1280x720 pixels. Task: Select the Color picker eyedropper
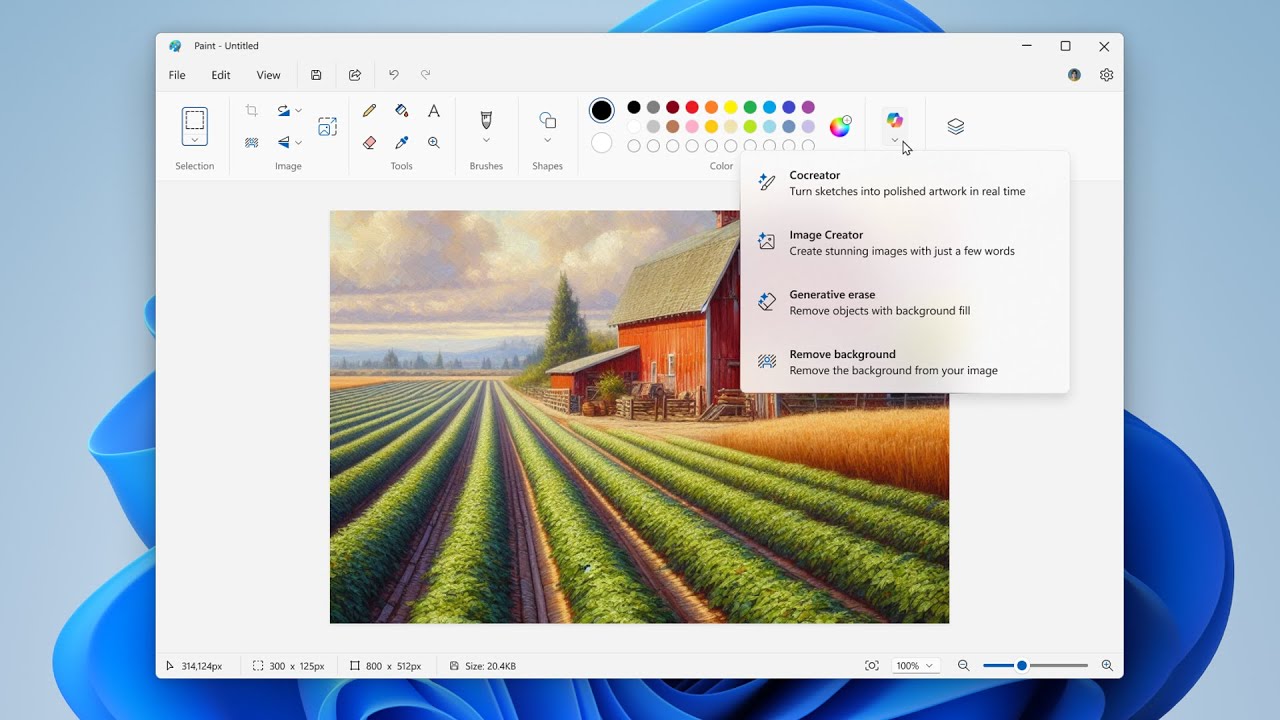(x=401, y=142)
